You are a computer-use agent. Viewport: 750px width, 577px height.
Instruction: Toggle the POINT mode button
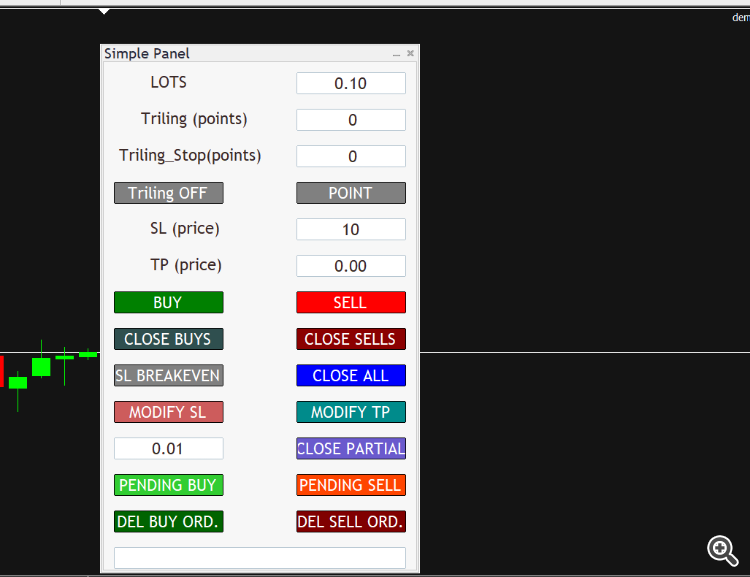pos(351,193)
